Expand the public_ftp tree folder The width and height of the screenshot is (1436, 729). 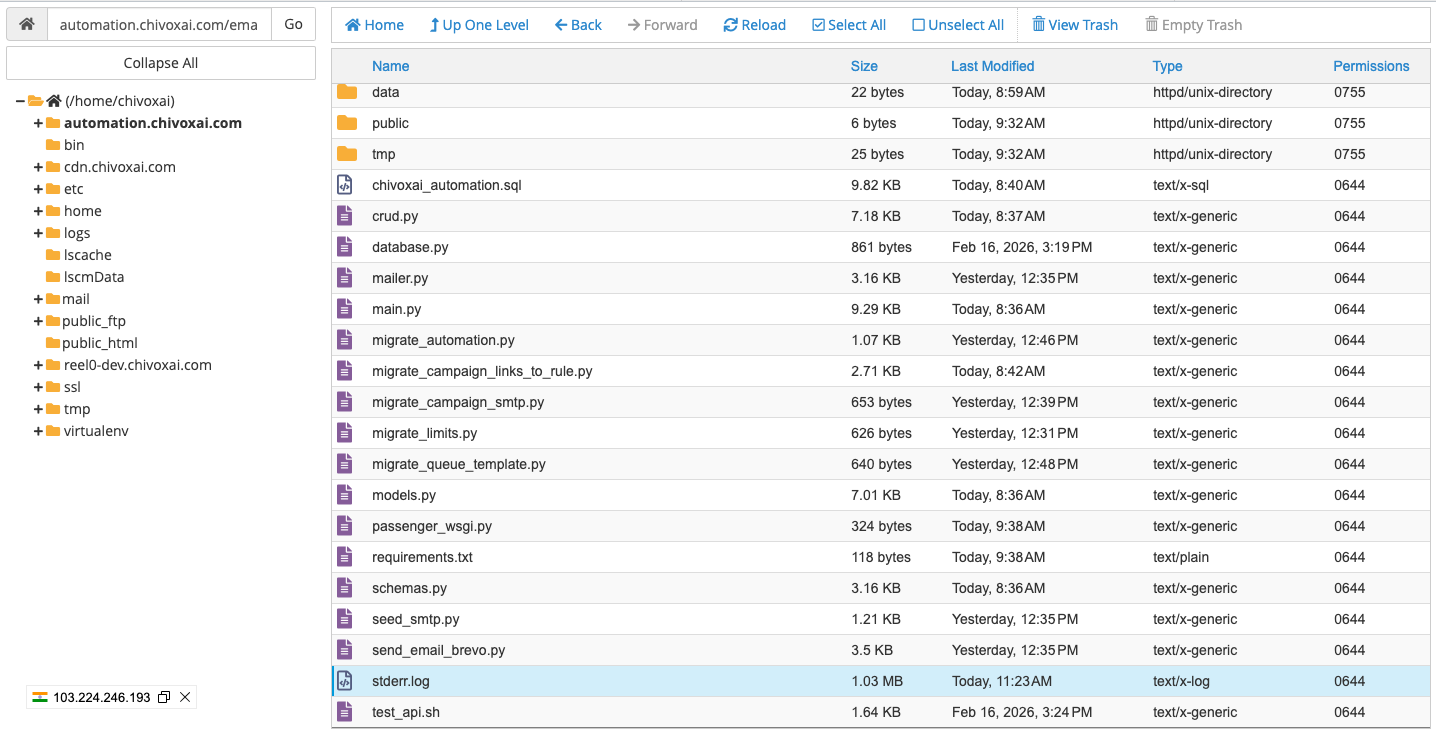click(x=38, y=321)
